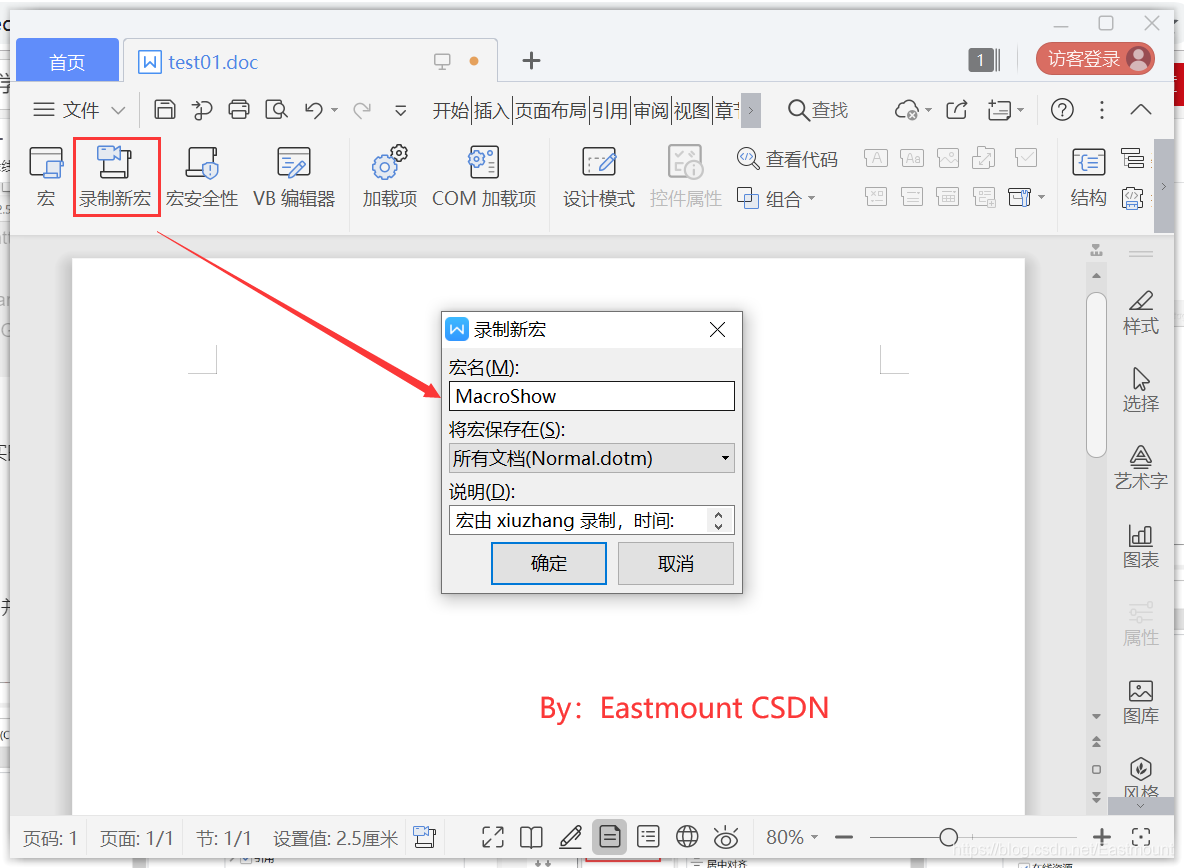Screen dimensions: 1184x868
Task: Click zoom slider handle
Action: coord(948,837)
